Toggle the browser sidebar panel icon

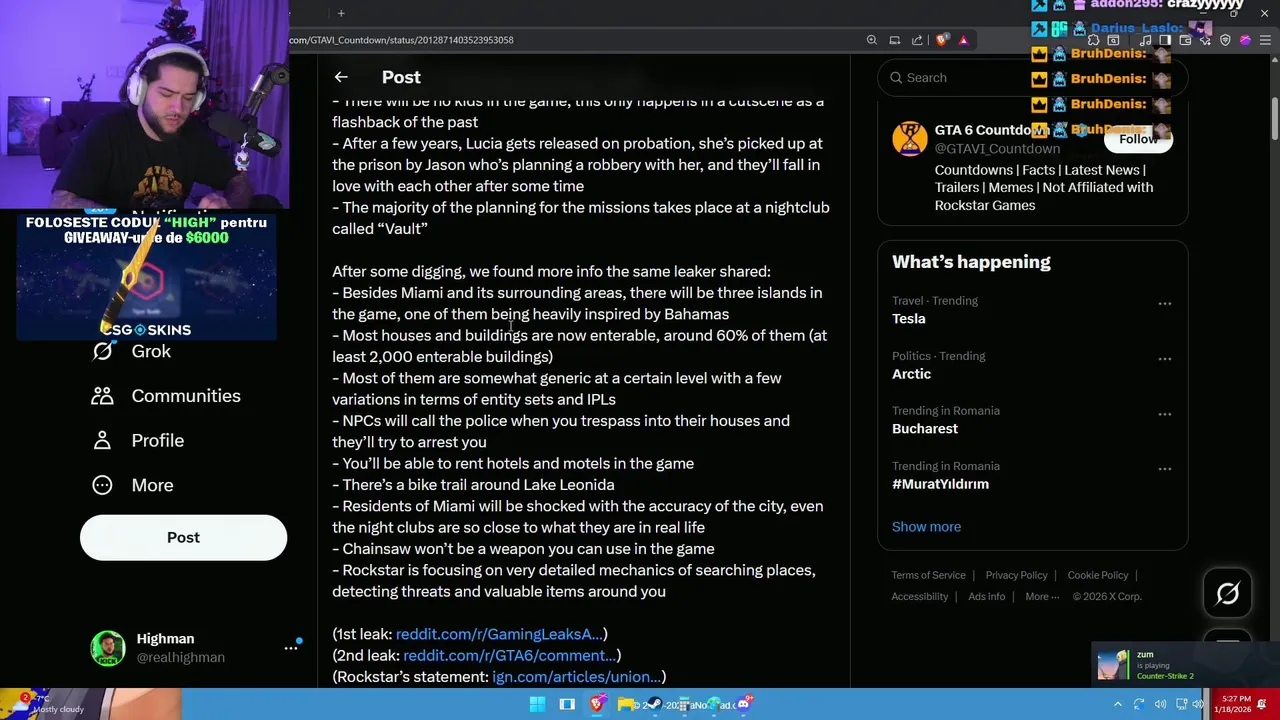(x=1165, y=40)
